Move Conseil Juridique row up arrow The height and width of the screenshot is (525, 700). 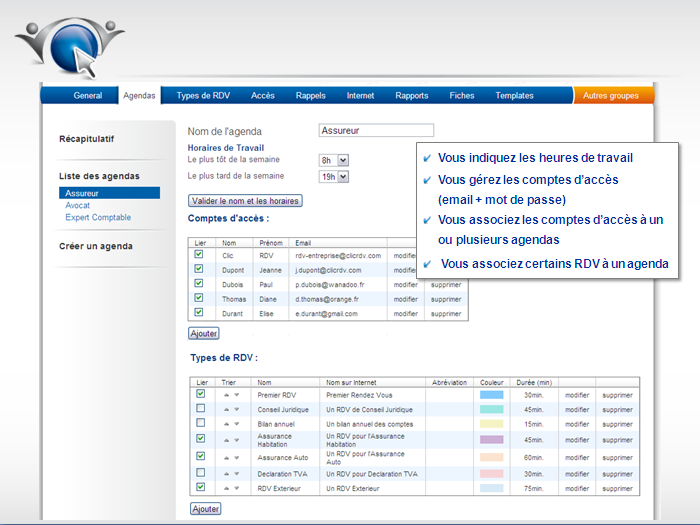[226, 409]
